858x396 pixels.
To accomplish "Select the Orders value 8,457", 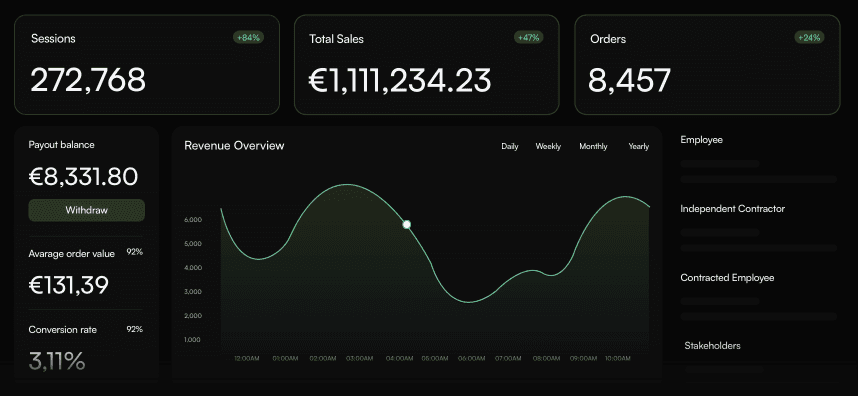I will [x=629, y=80].
